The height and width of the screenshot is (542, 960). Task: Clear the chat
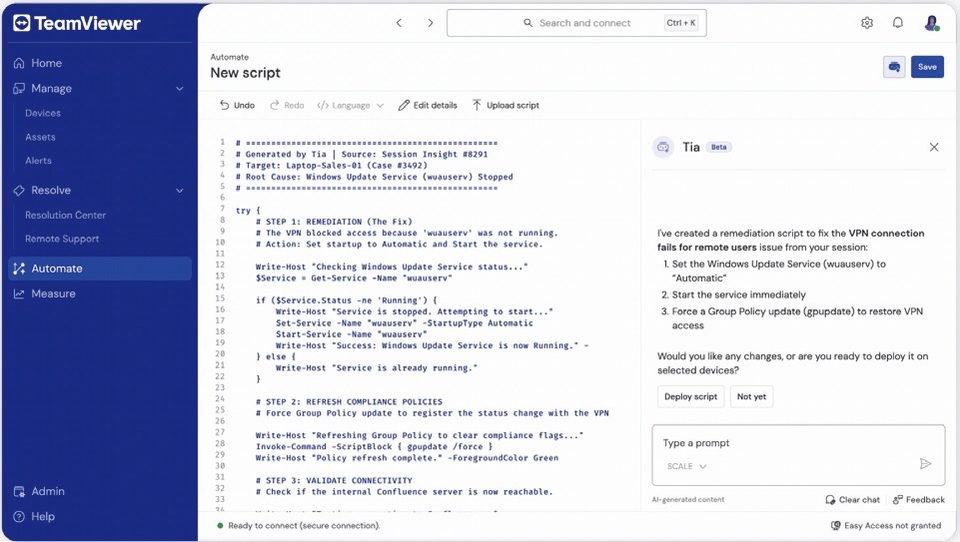coord(852,500)
